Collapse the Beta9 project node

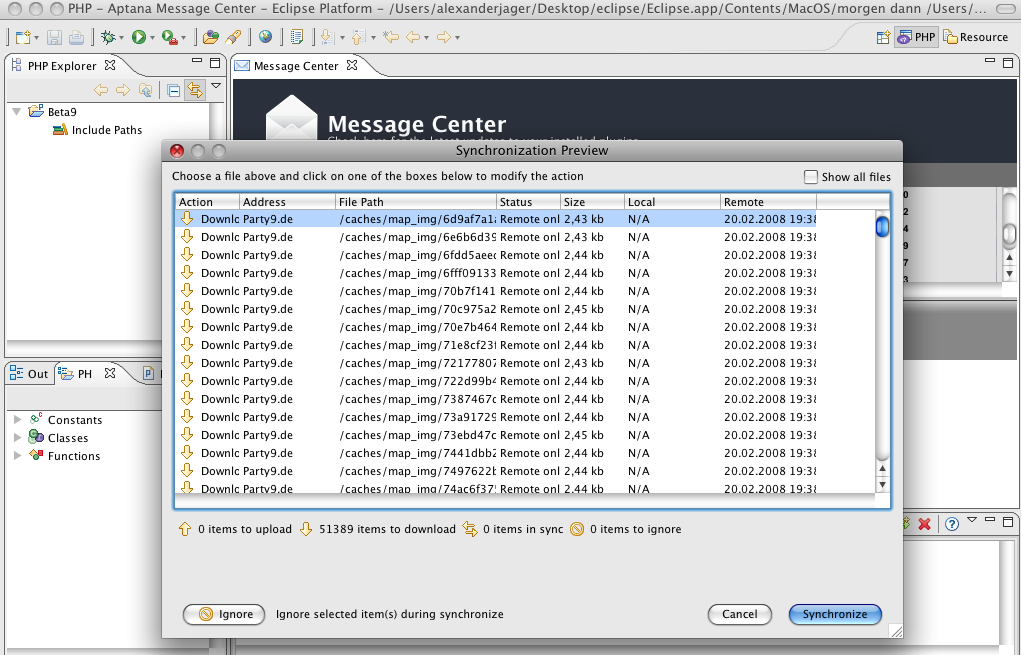click(17, 111)
